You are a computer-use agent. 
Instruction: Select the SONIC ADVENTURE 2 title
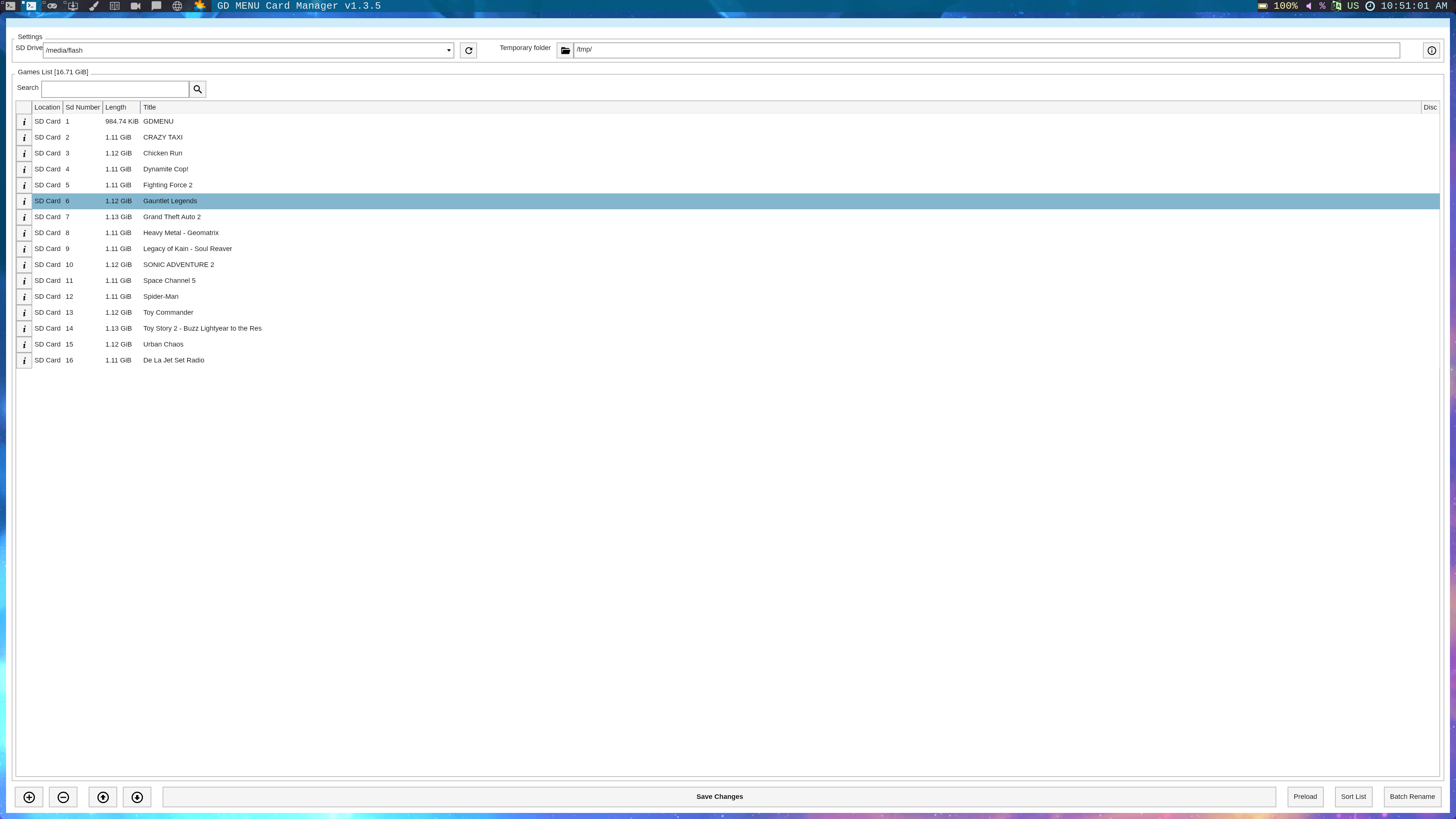pos(179,265)
